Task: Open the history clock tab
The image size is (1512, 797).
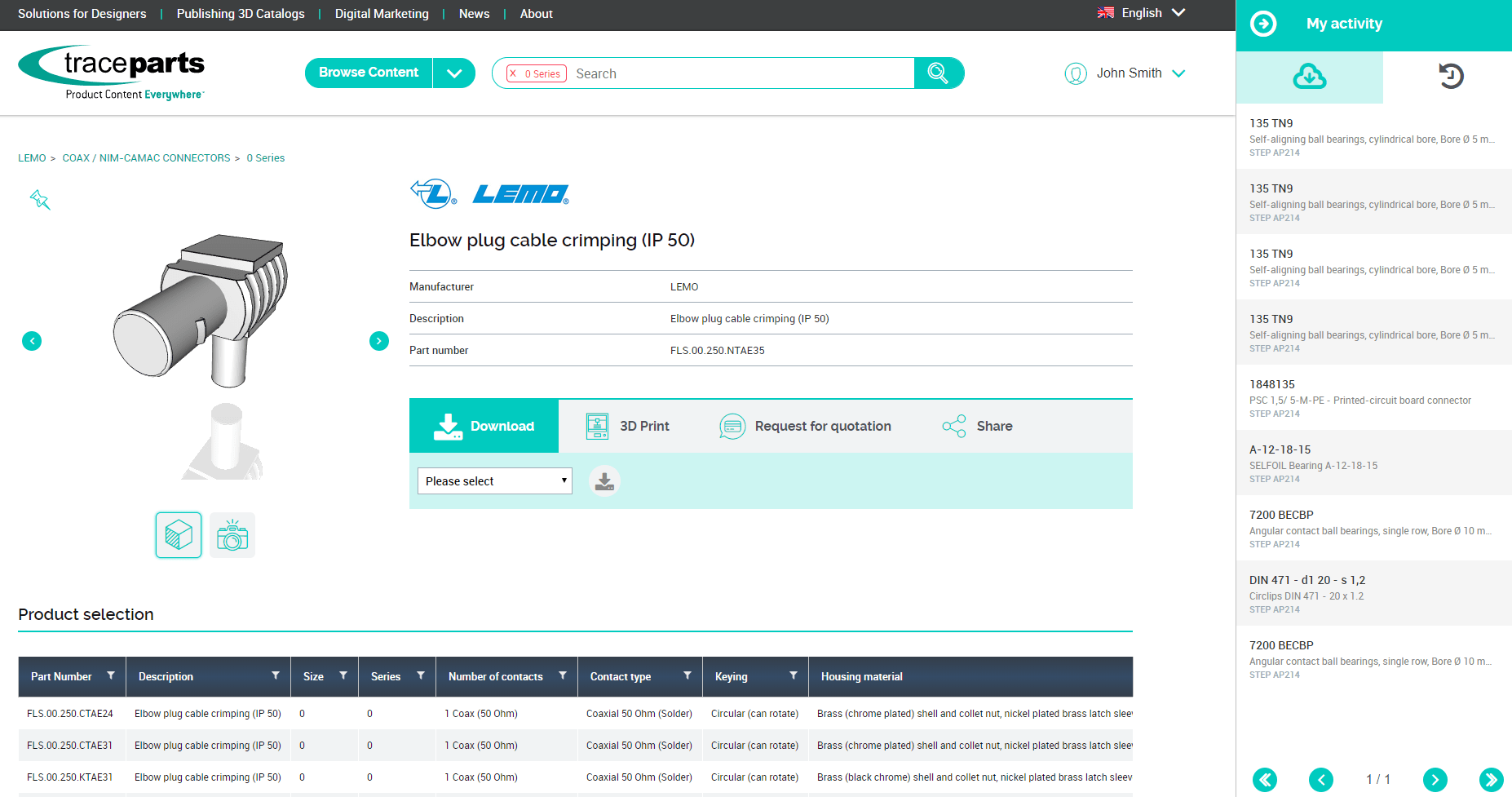Action: pos(1451,77)
